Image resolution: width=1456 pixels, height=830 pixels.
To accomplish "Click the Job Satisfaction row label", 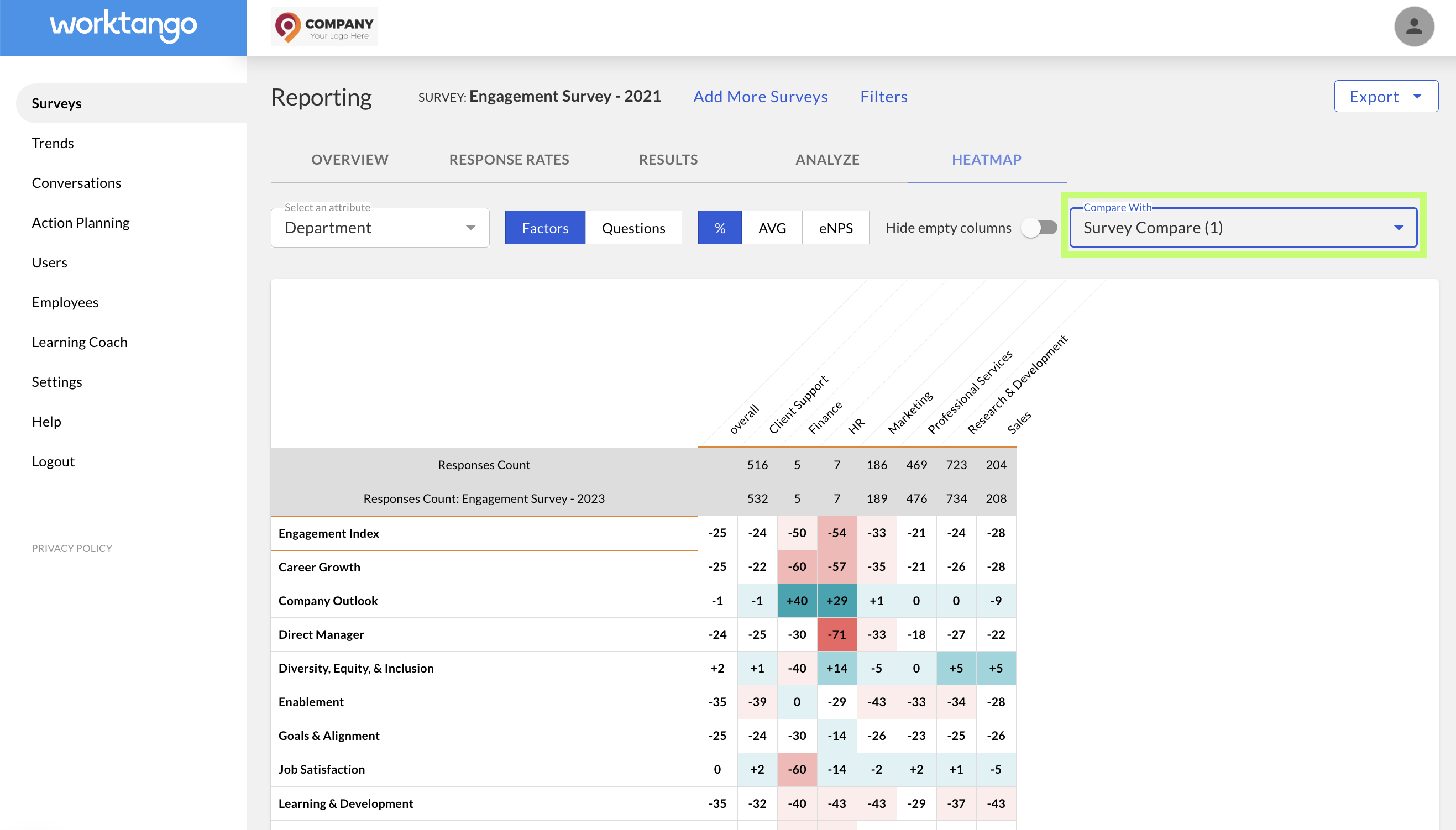I will tap(322, 770).
